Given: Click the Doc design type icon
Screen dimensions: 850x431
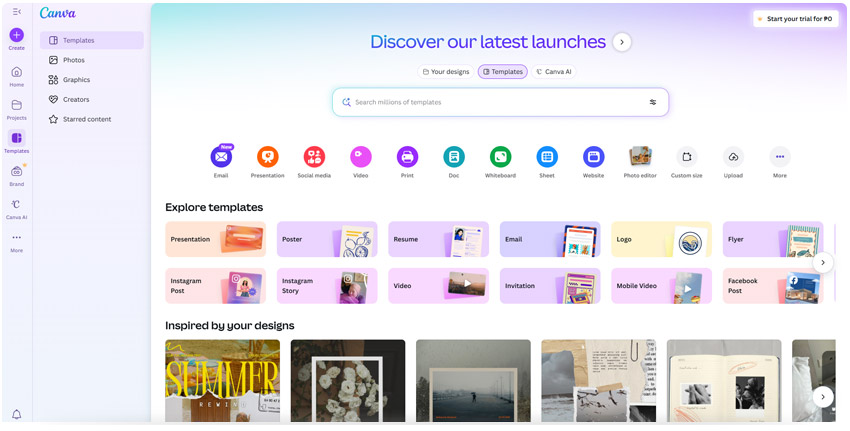Looking at the screenshot, I should coord(454,157).
